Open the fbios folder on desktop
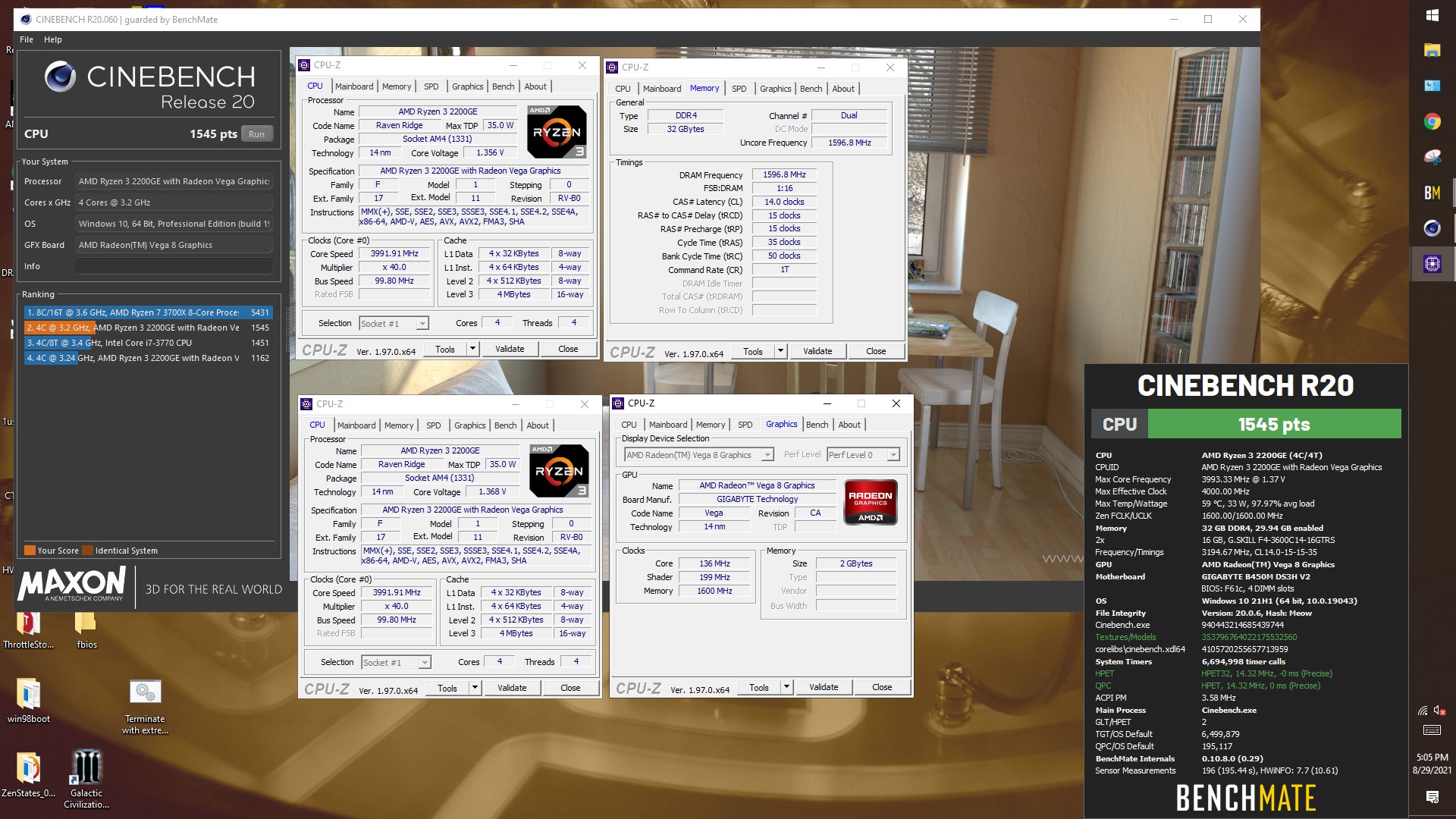 click(86, 630)
